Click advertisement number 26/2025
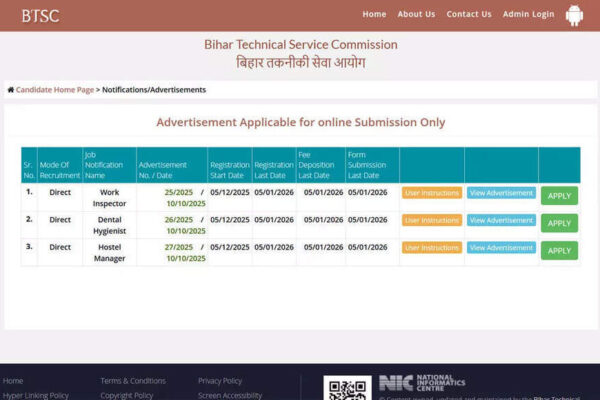600x400 pixels. click(179, 220)
